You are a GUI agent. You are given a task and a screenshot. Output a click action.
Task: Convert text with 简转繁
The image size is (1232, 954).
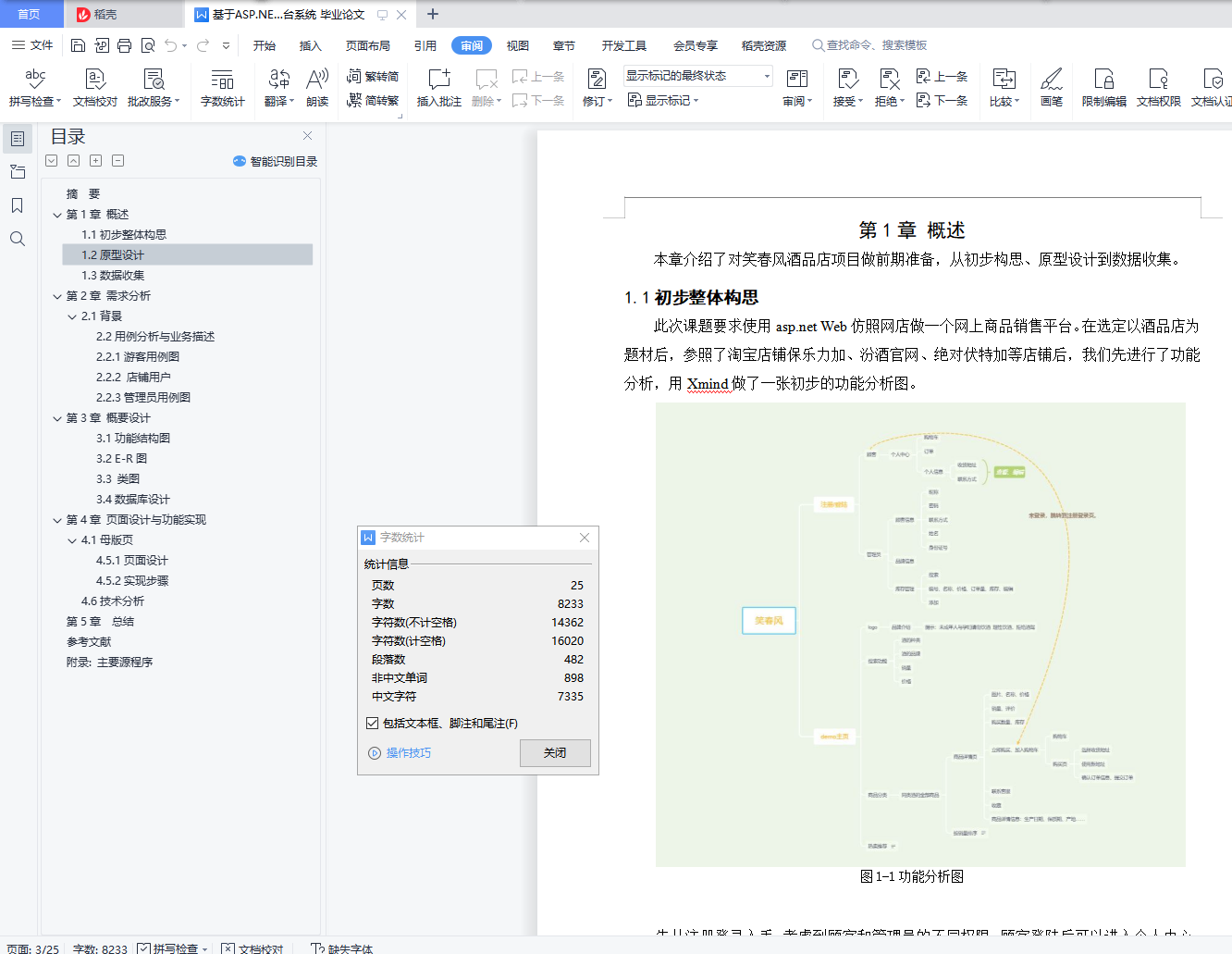tap(373, 100)
